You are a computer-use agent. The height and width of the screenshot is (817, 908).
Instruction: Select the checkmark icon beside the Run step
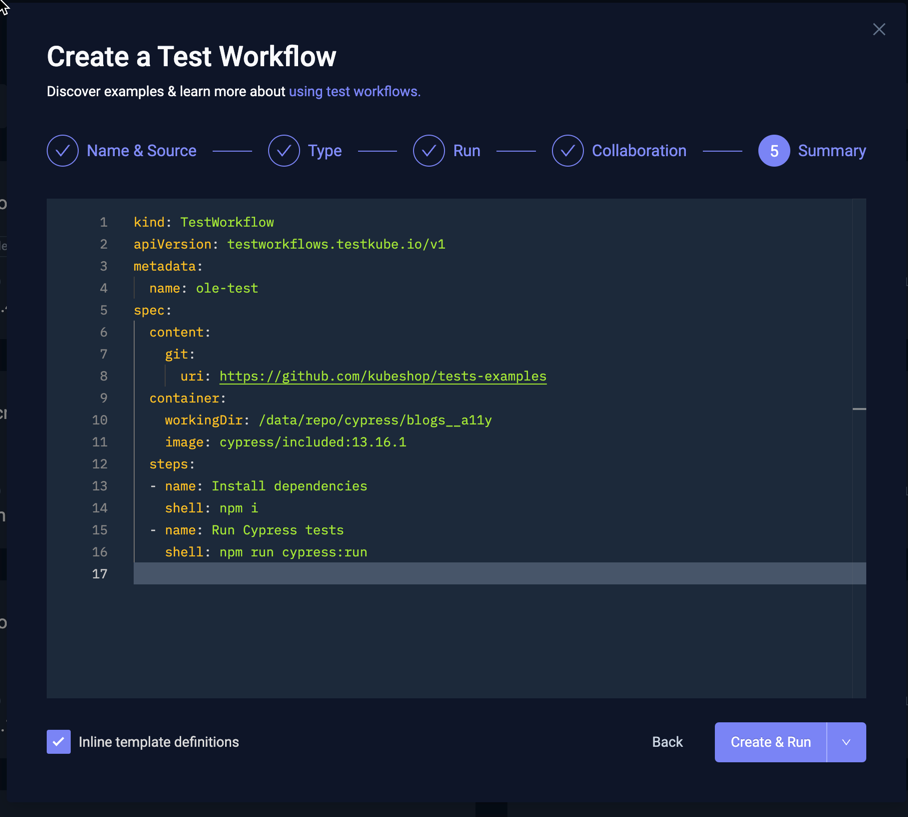point(429,150)
